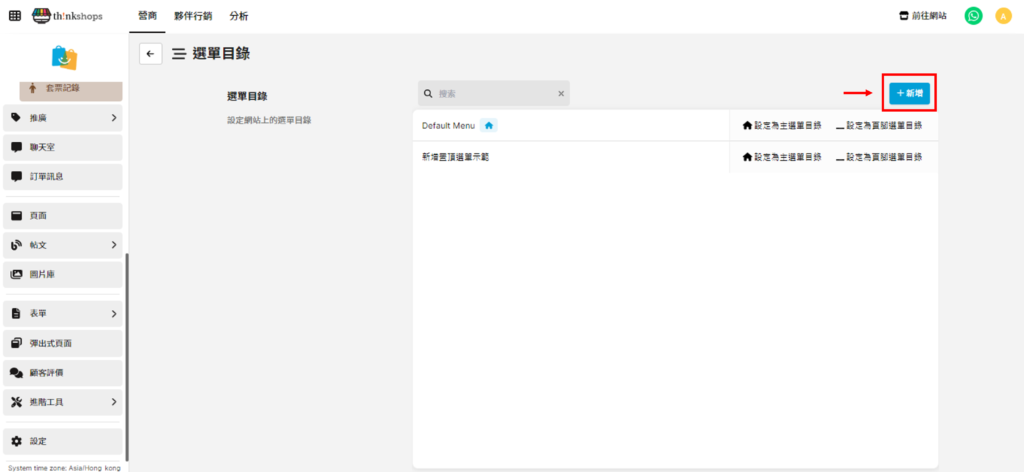The height and width of the screenshot is (472, 1024).
Task: Click the WhatsApp icon in header
Action: (973, 16)
